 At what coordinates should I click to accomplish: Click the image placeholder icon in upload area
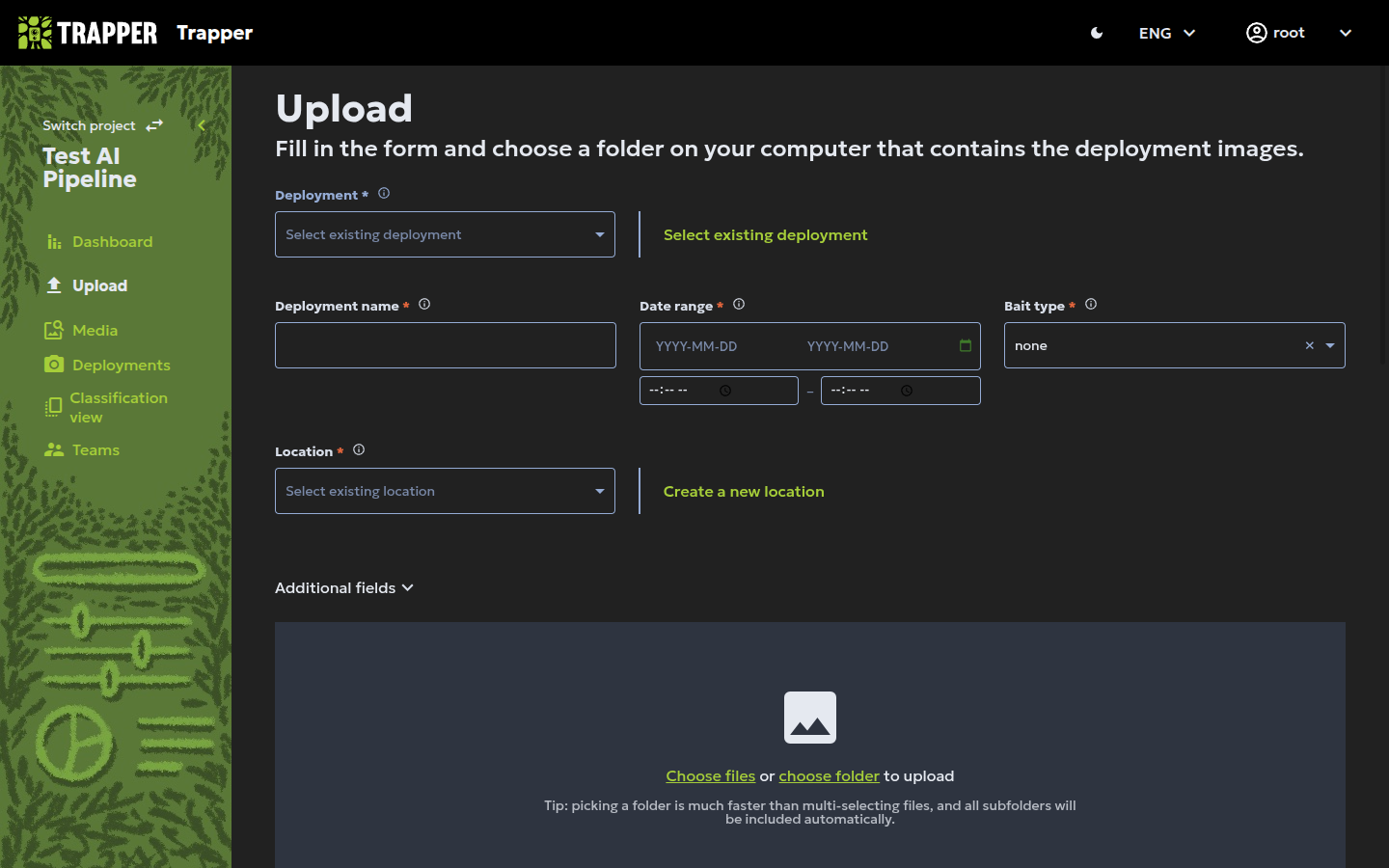click(810, 718)
